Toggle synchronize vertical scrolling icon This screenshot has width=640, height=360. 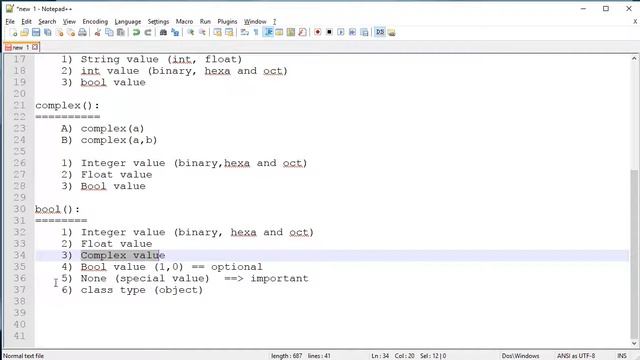click(218, 32)
